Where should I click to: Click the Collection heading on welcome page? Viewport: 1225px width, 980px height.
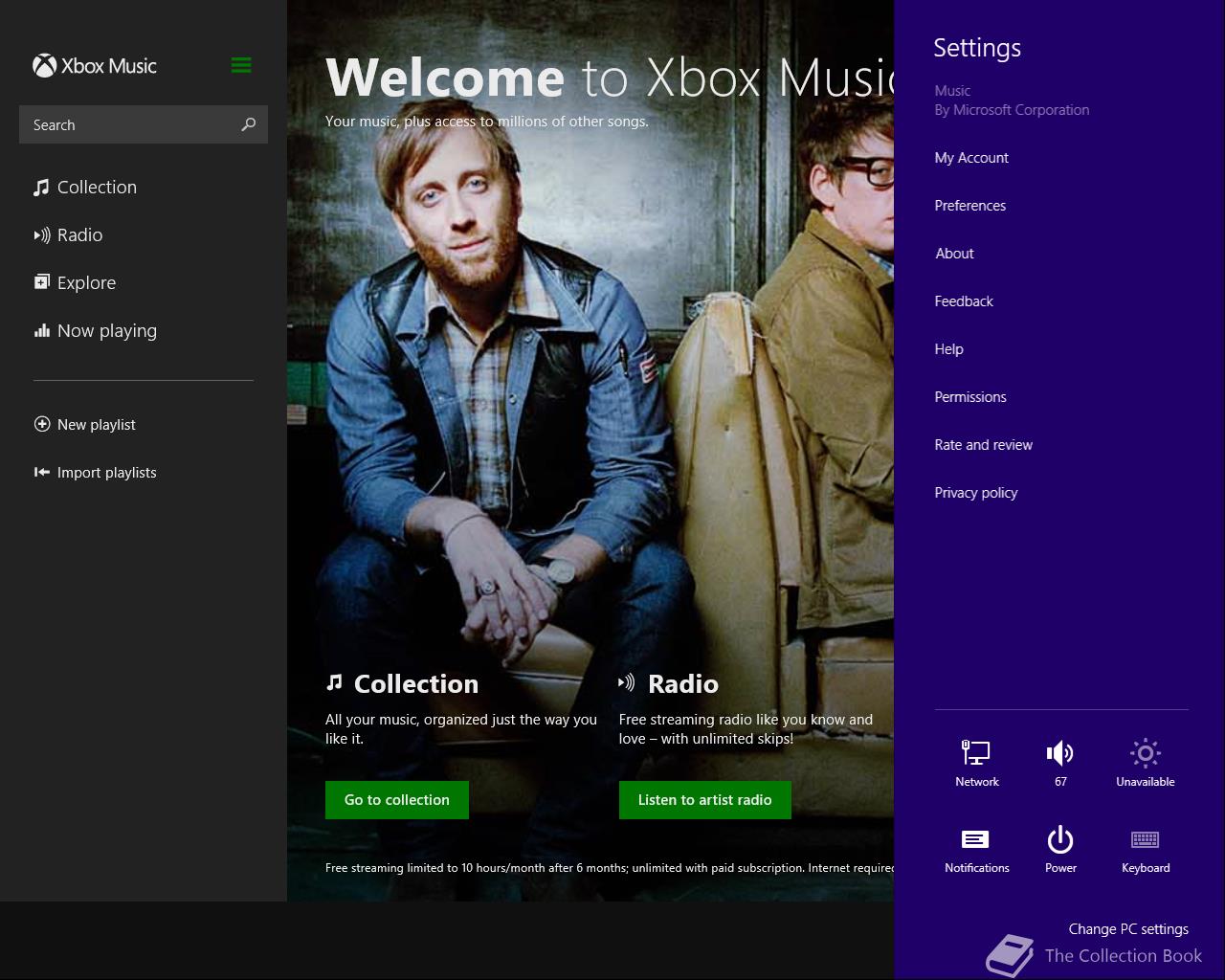[416, 683]
